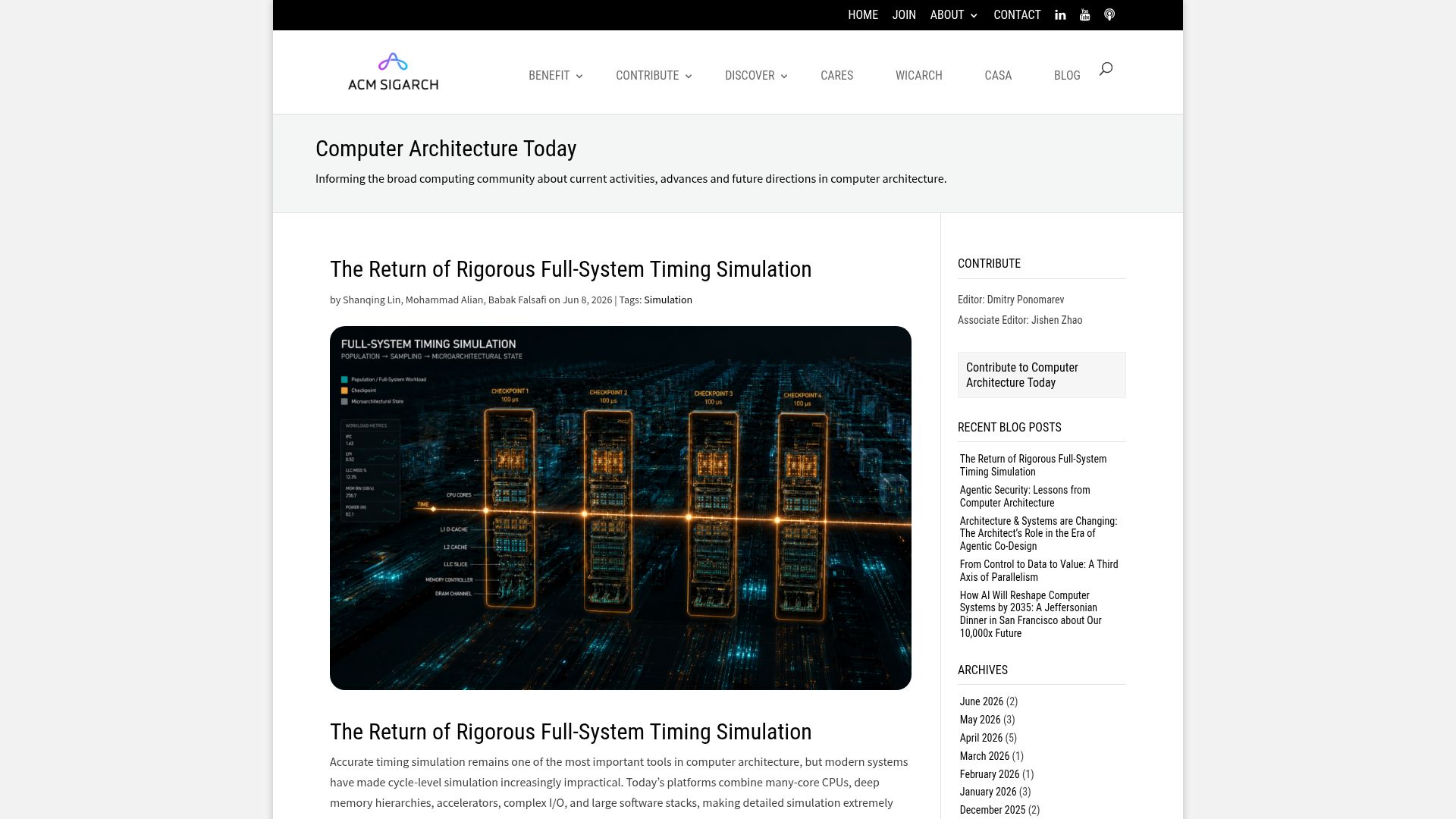The image size is (1456, 819).
Task: Open the LinkedIn icon in the top bar
Action: 1060,15
